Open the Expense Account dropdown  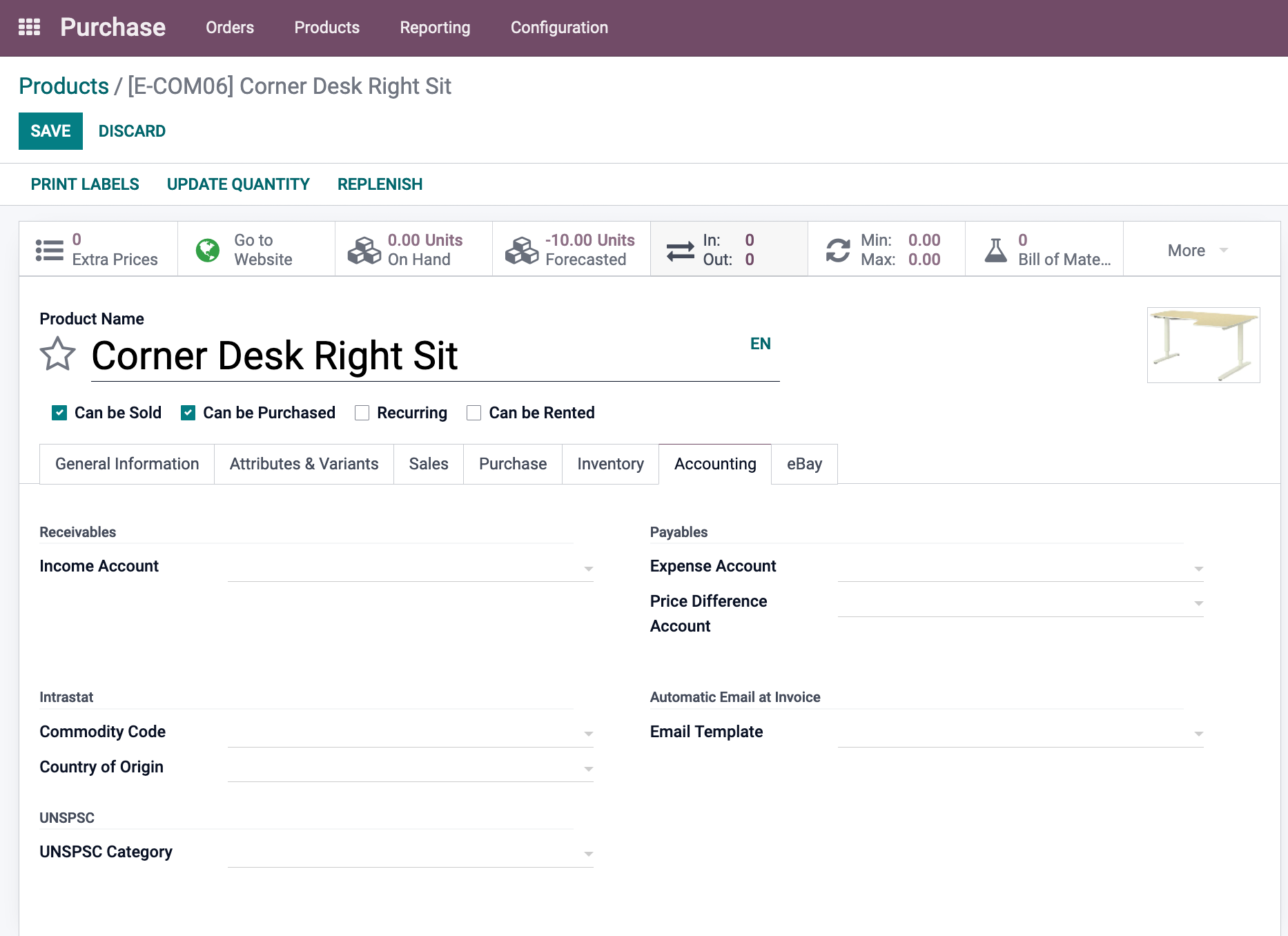point(1020,567)
